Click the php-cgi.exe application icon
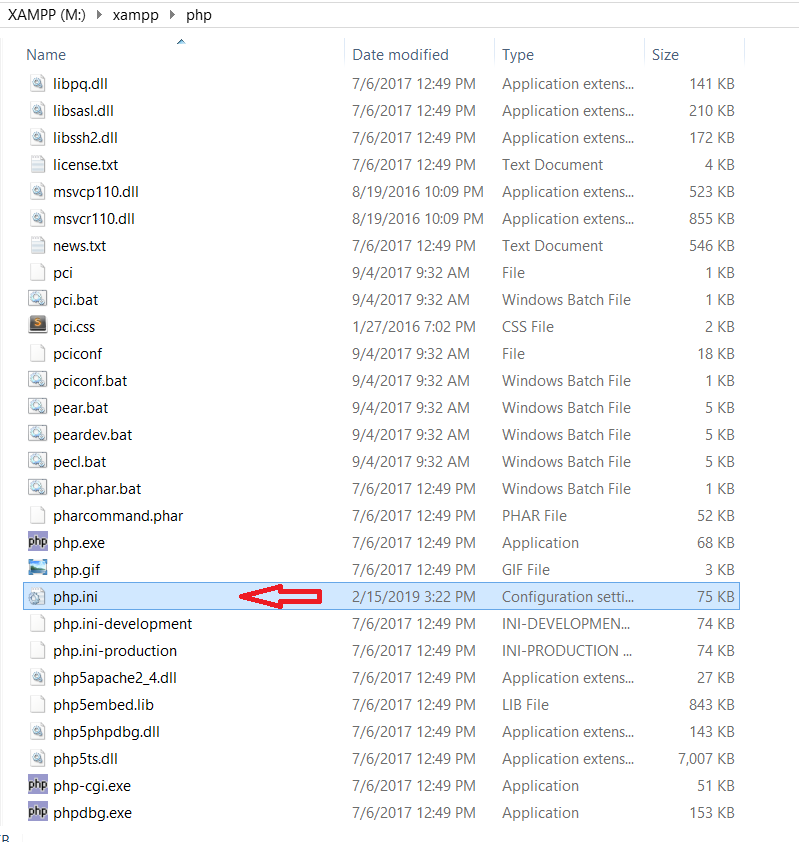 [x=38, y=785]
